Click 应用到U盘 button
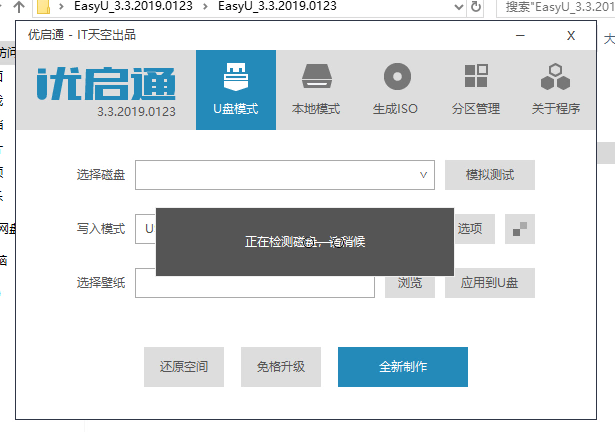The width and height of the screenshot is (615, 432). 489,283
